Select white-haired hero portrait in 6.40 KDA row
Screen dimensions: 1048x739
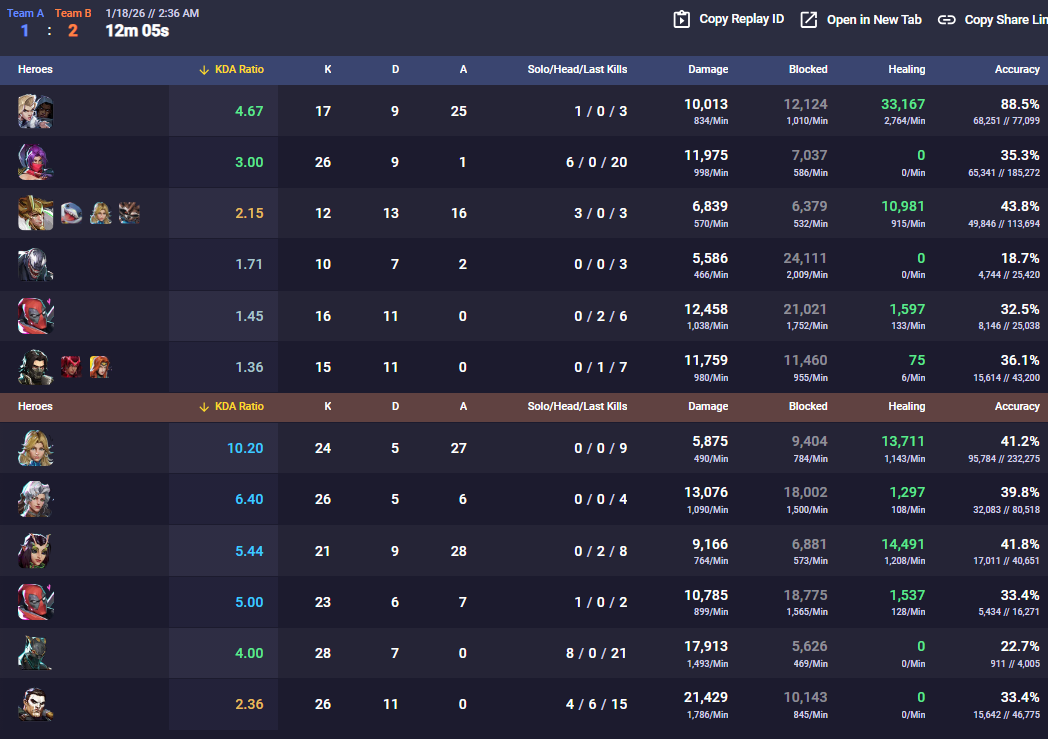(35, 499)
